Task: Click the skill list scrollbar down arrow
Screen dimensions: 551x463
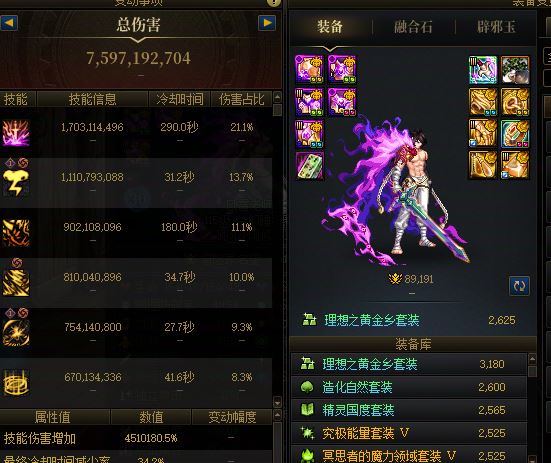Action: click(277, 402)
